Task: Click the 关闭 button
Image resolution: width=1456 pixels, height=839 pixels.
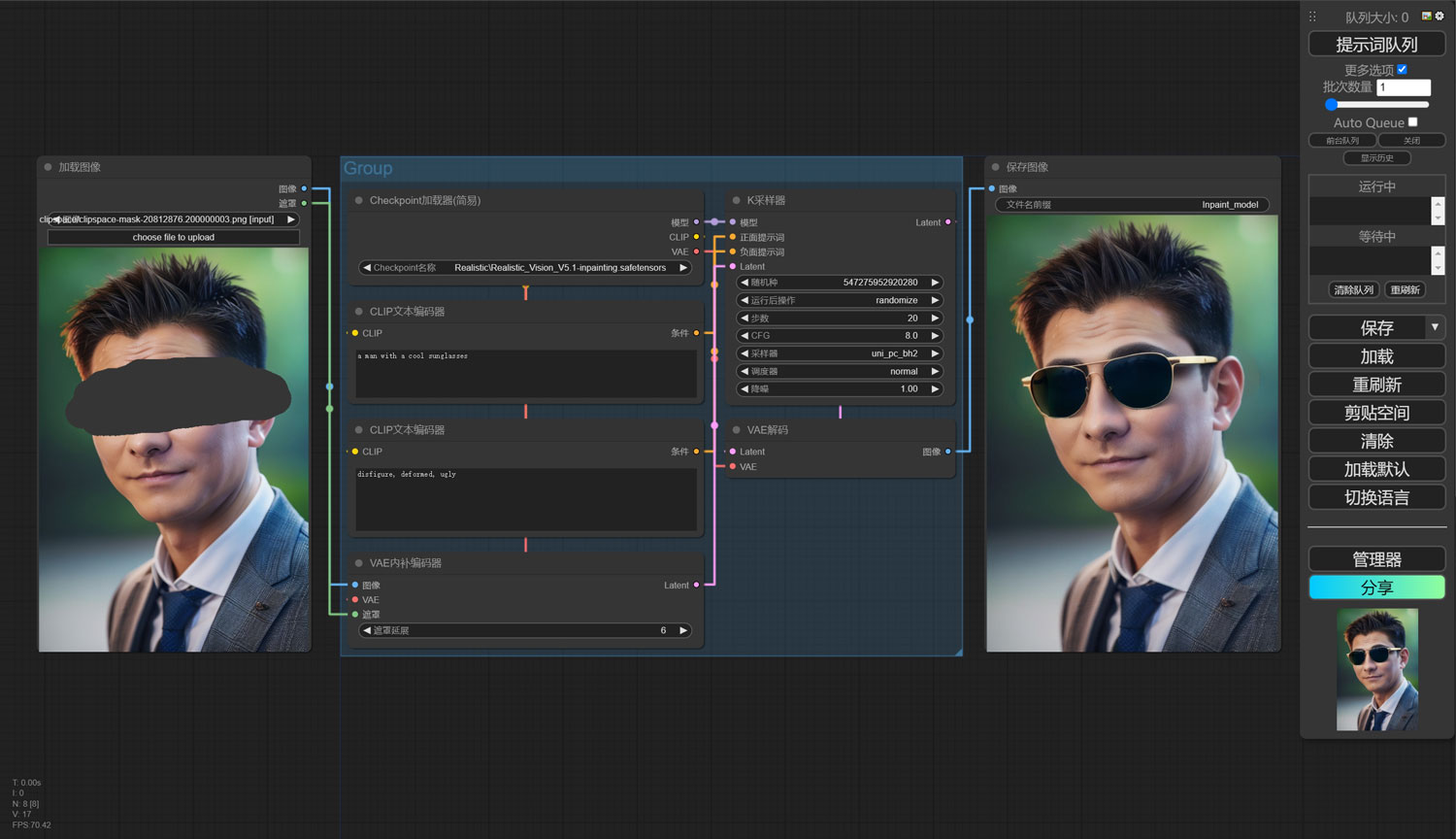Action: click(x=1411, y=141)
